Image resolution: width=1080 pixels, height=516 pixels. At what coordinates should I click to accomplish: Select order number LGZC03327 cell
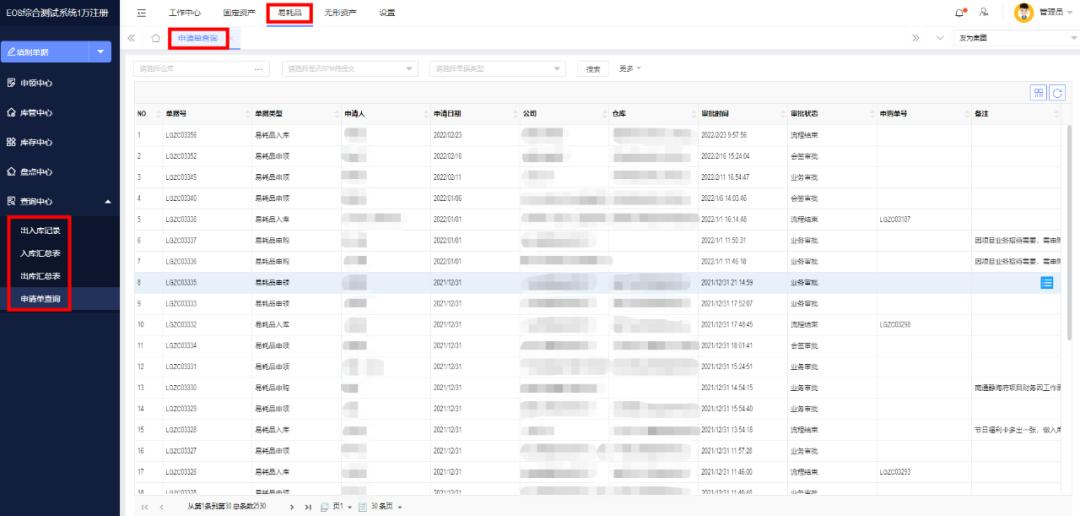click(x=181, y=451)
